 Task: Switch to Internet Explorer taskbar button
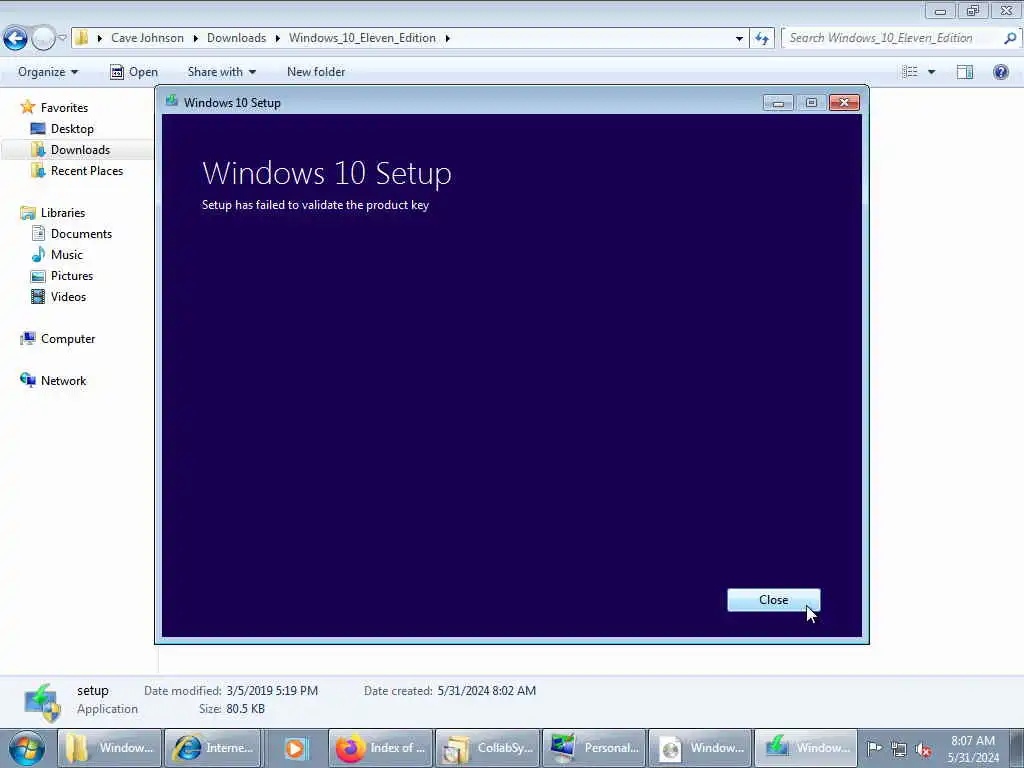click(x=213, y=748)
